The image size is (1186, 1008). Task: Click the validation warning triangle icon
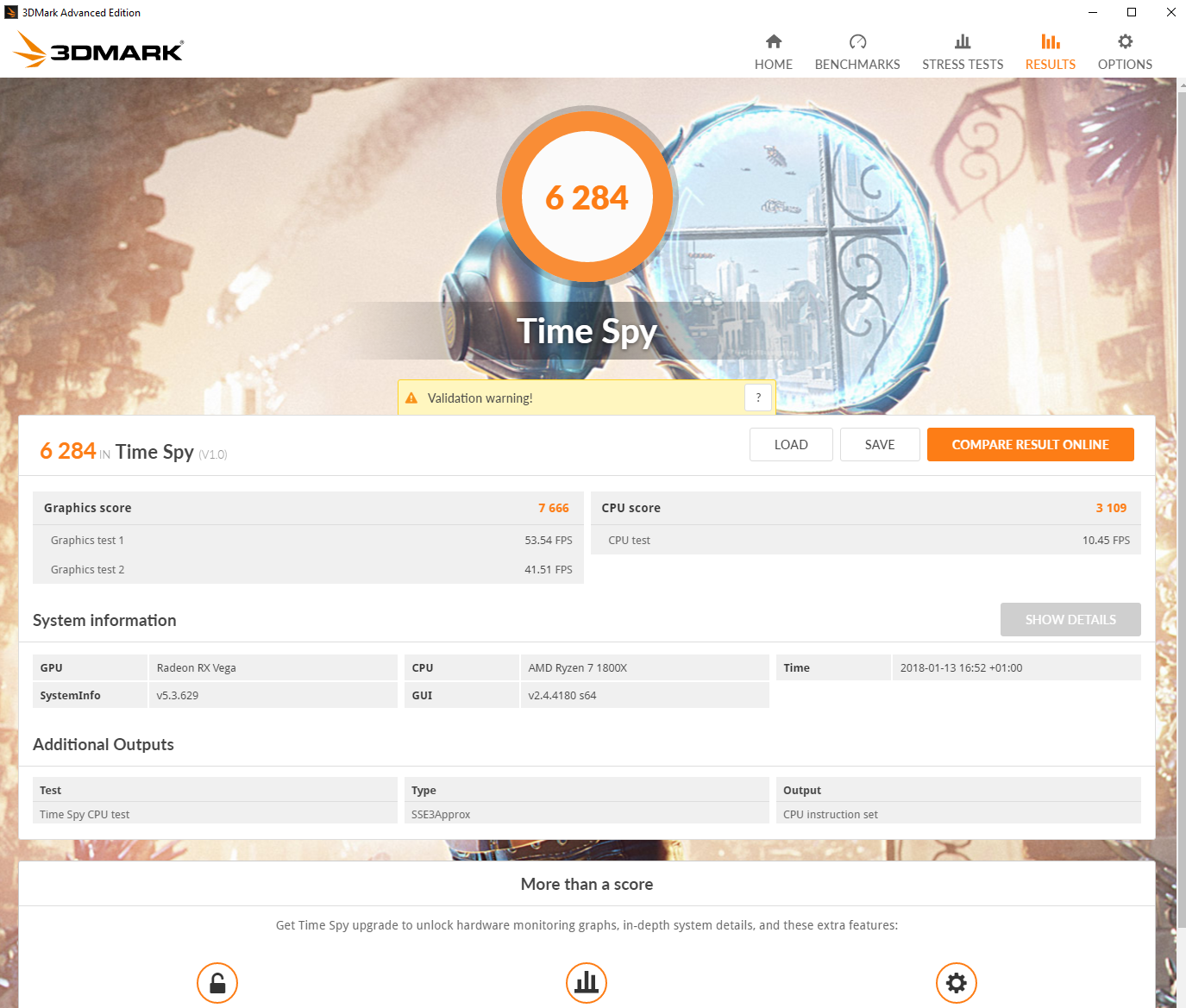pos(411,398)
